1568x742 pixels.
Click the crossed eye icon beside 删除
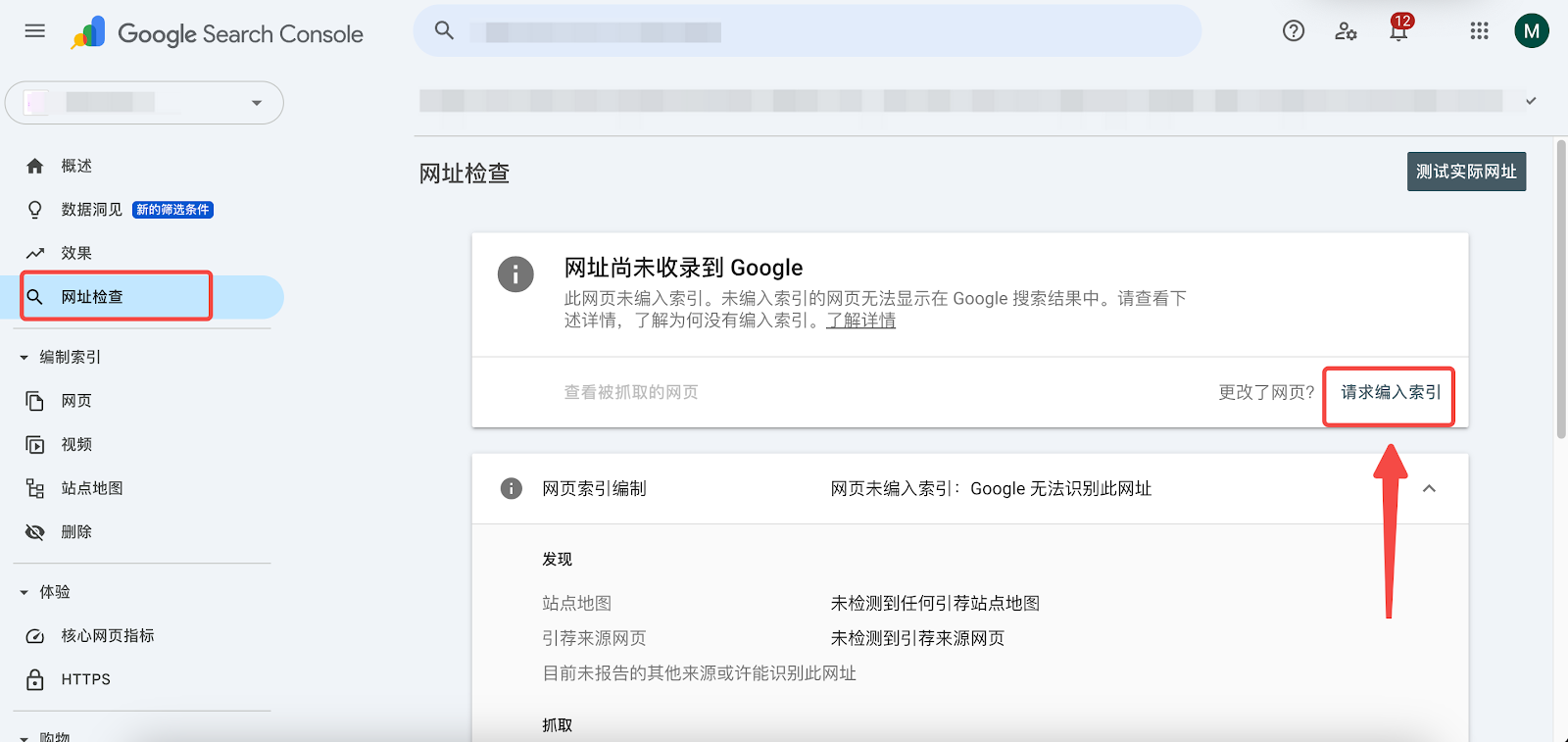click(x=35, y=532)
